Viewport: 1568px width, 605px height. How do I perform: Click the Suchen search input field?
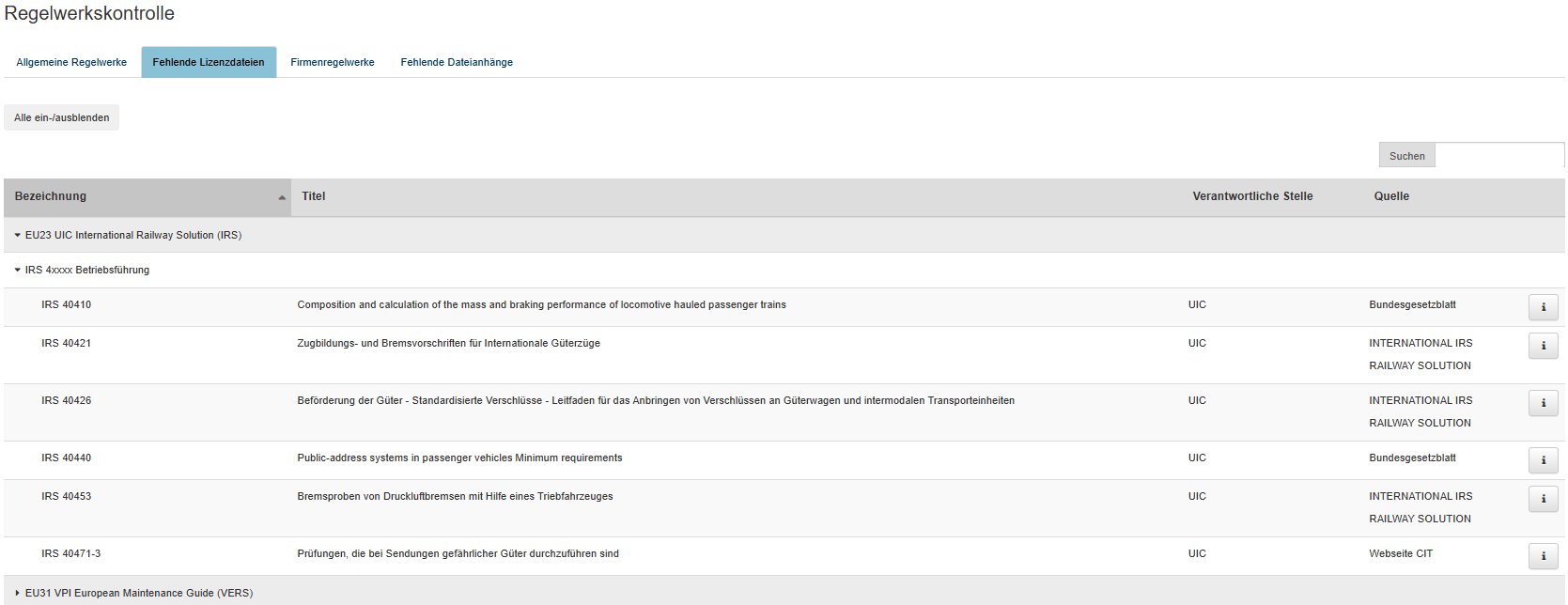pos(1499,156)
